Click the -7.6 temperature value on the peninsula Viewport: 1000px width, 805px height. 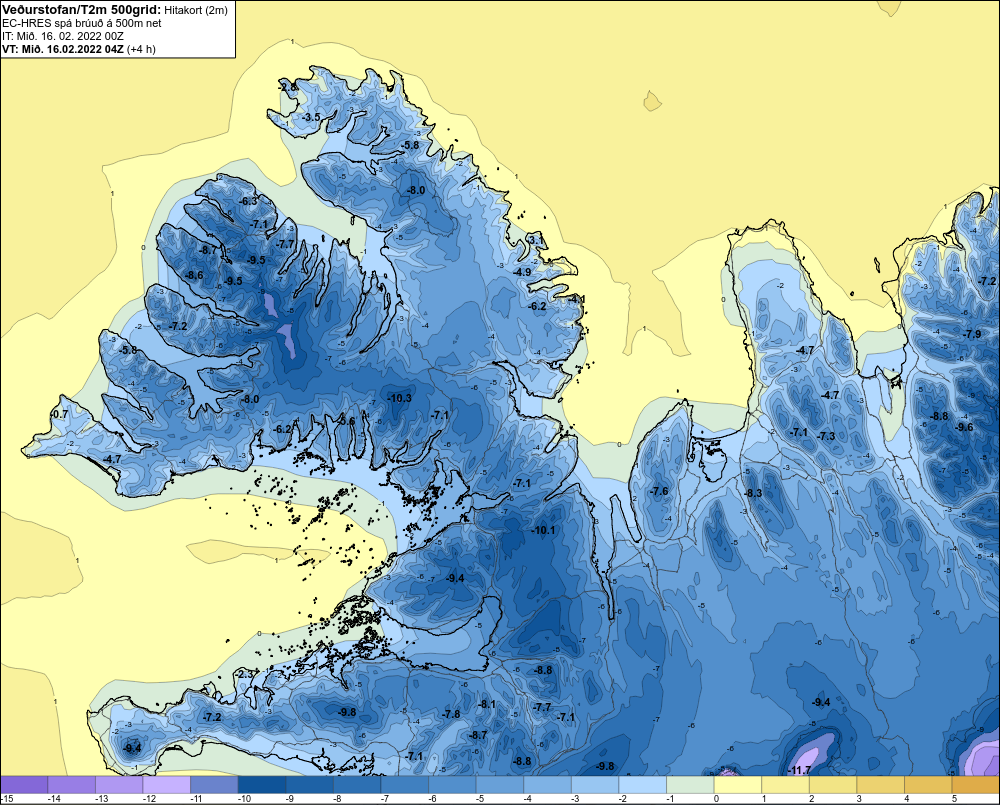(x=659, y=491)
